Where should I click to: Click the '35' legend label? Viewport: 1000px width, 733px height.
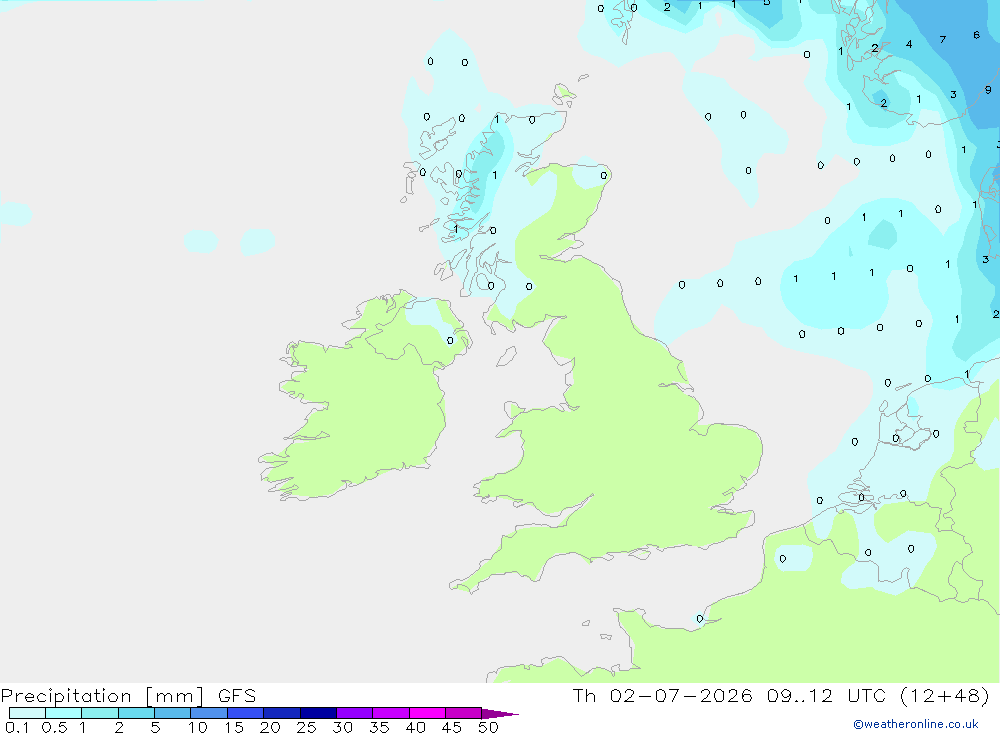(379, 727)
